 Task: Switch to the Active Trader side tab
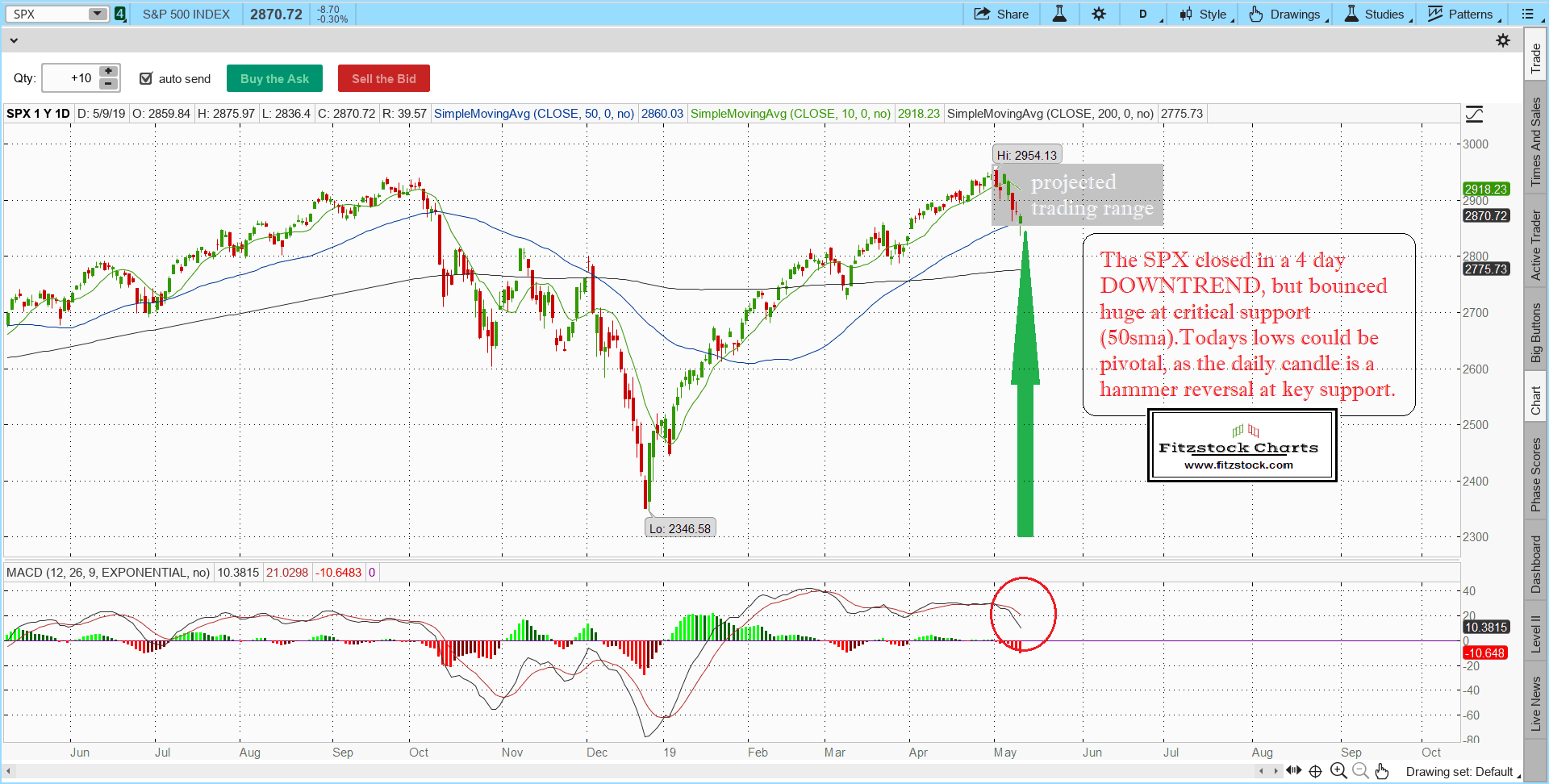[x=1536, y=245]
